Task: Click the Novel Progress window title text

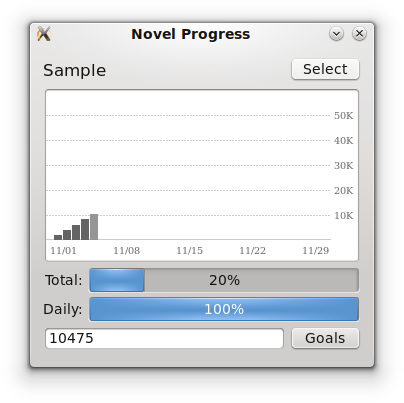Action: pyautogui.click(x=191, y=34)
